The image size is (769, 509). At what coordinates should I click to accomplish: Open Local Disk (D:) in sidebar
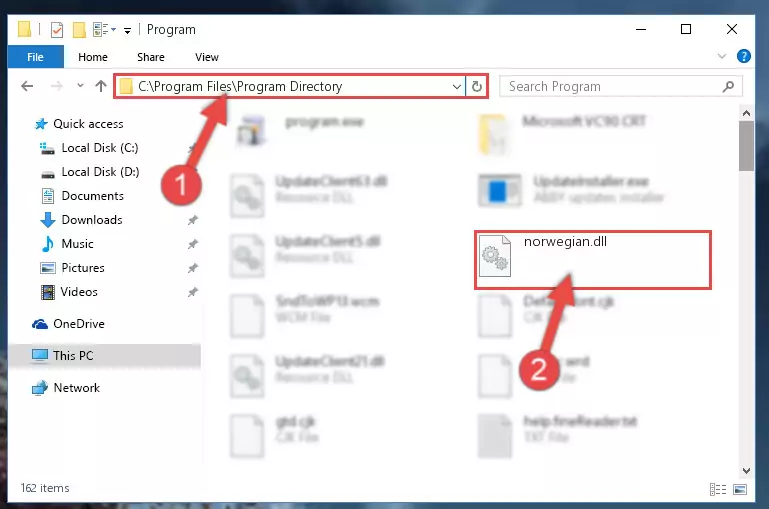click(100, 172)
